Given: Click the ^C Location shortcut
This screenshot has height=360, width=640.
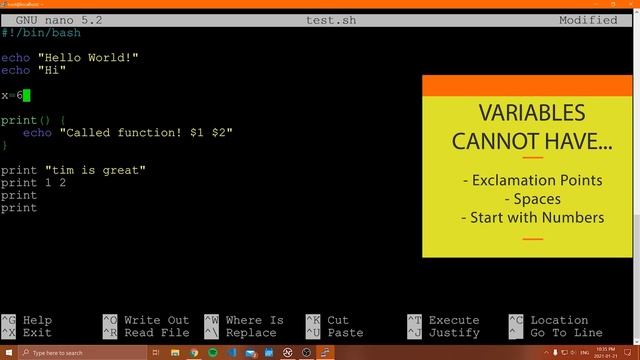Looking at the screenshot, I should tap(549, 320).
